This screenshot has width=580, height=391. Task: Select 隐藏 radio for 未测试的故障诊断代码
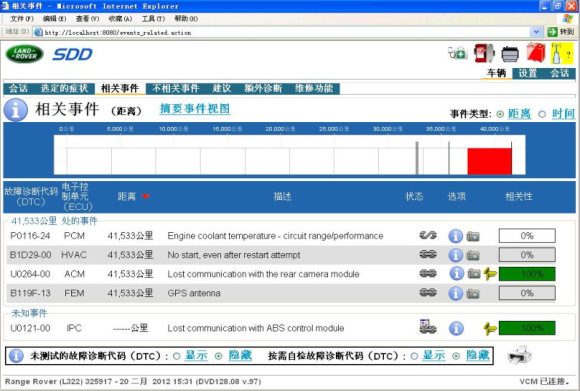(x=219, y=356)
